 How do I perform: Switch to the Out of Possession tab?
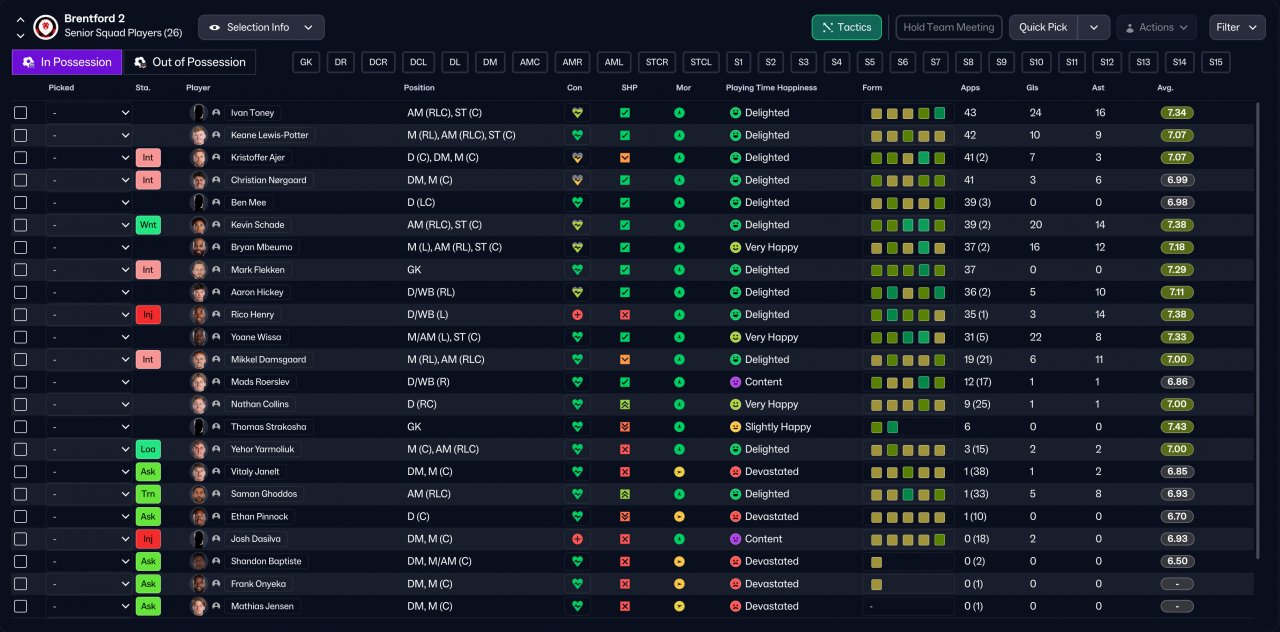point(189,62)
